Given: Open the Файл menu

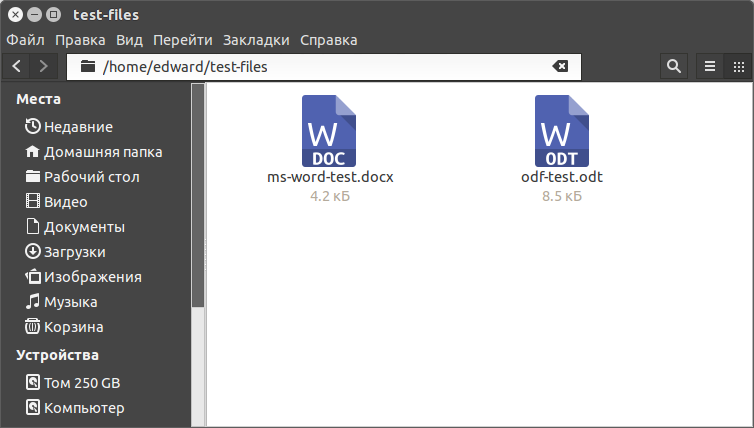Looking at the screenshot, I should pos(25,40).
